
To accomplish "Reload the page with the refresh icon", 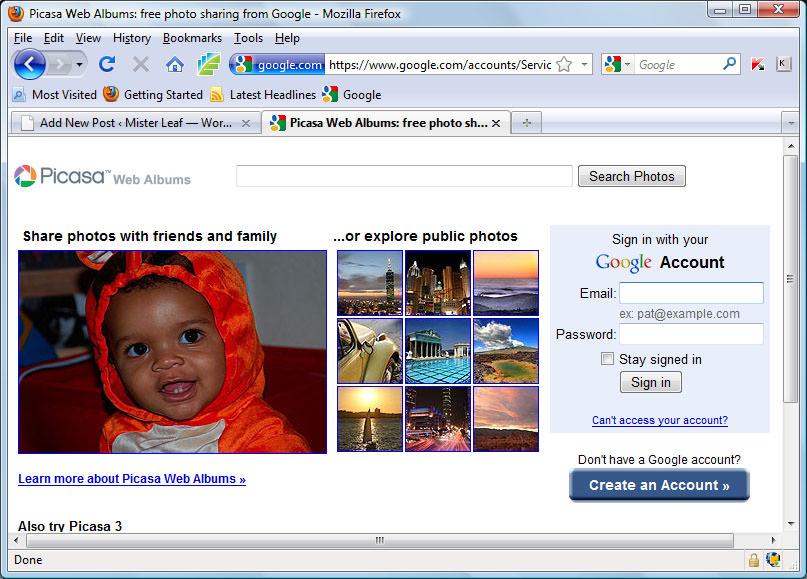I will click(107, 64).
